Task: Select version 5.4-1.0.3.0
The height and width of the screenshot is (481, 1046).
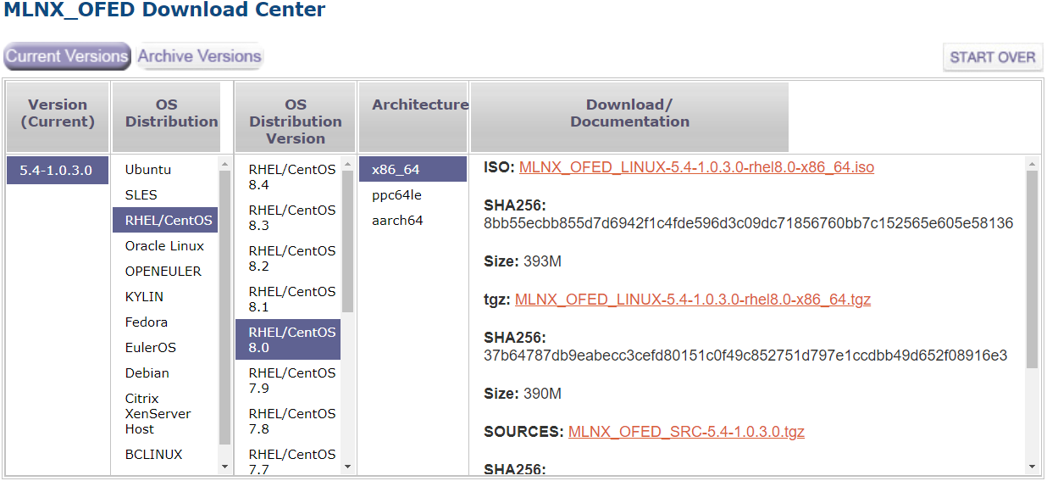Action: coord(56,170)
